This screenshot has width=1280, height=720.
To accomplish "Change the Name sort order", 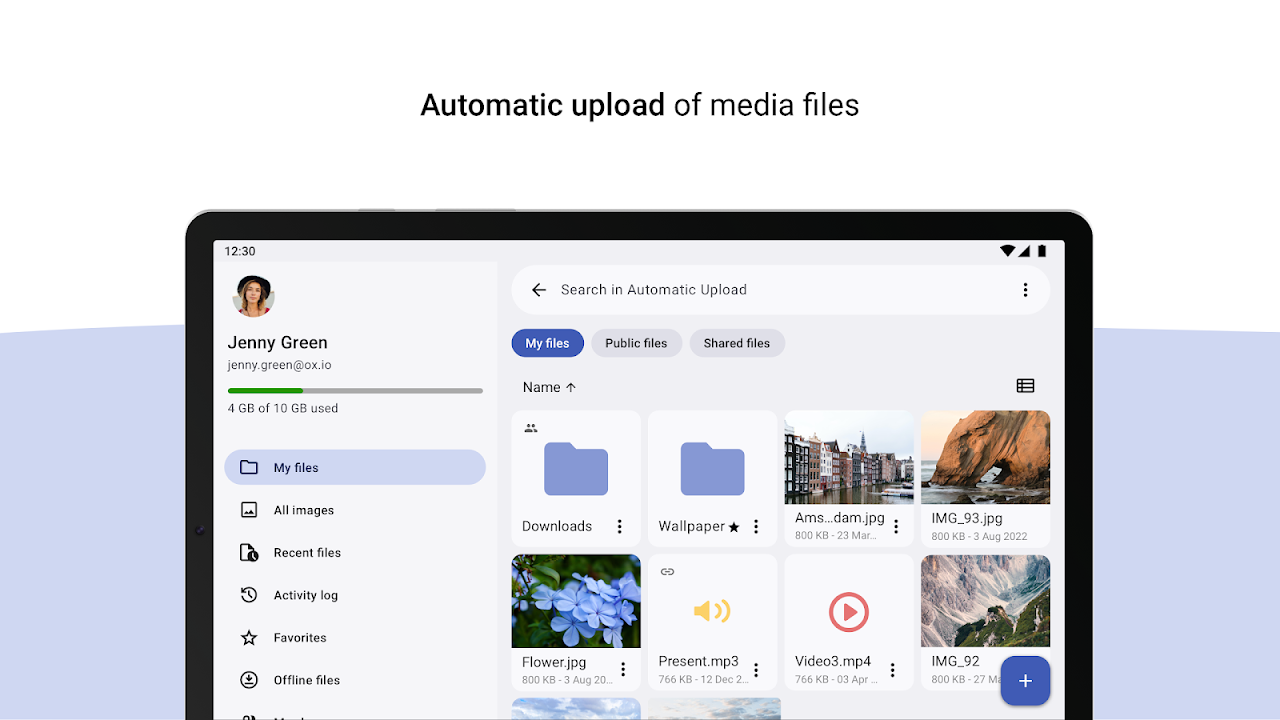I will [550, 387].
